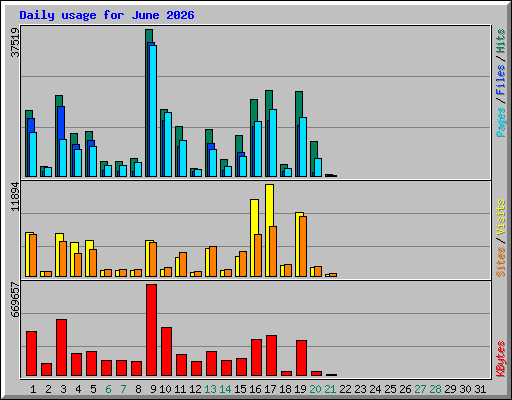Select the day 18 label on the x-axis

(x=285, y=389)
